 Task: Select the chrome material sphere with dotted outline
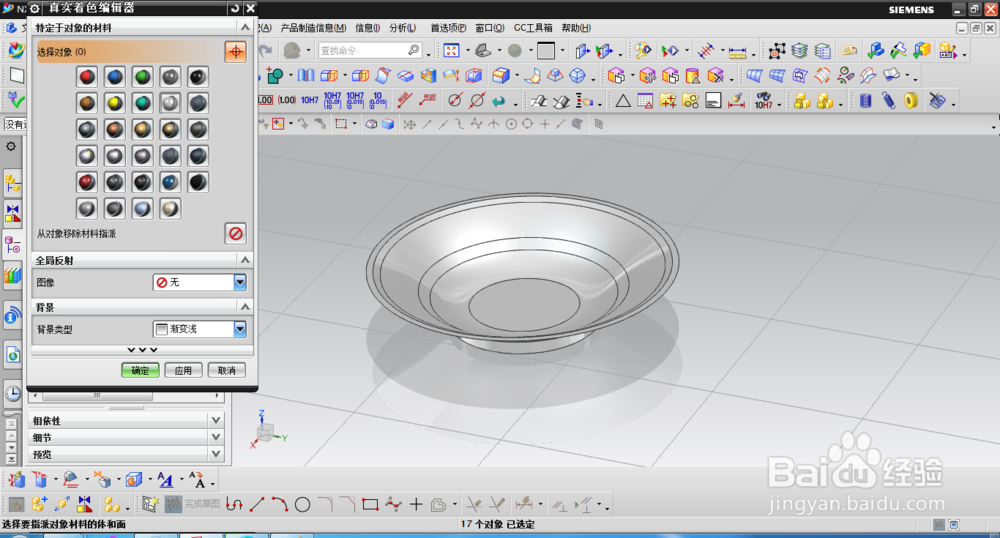pyautogui.click(x=170, y=103)
